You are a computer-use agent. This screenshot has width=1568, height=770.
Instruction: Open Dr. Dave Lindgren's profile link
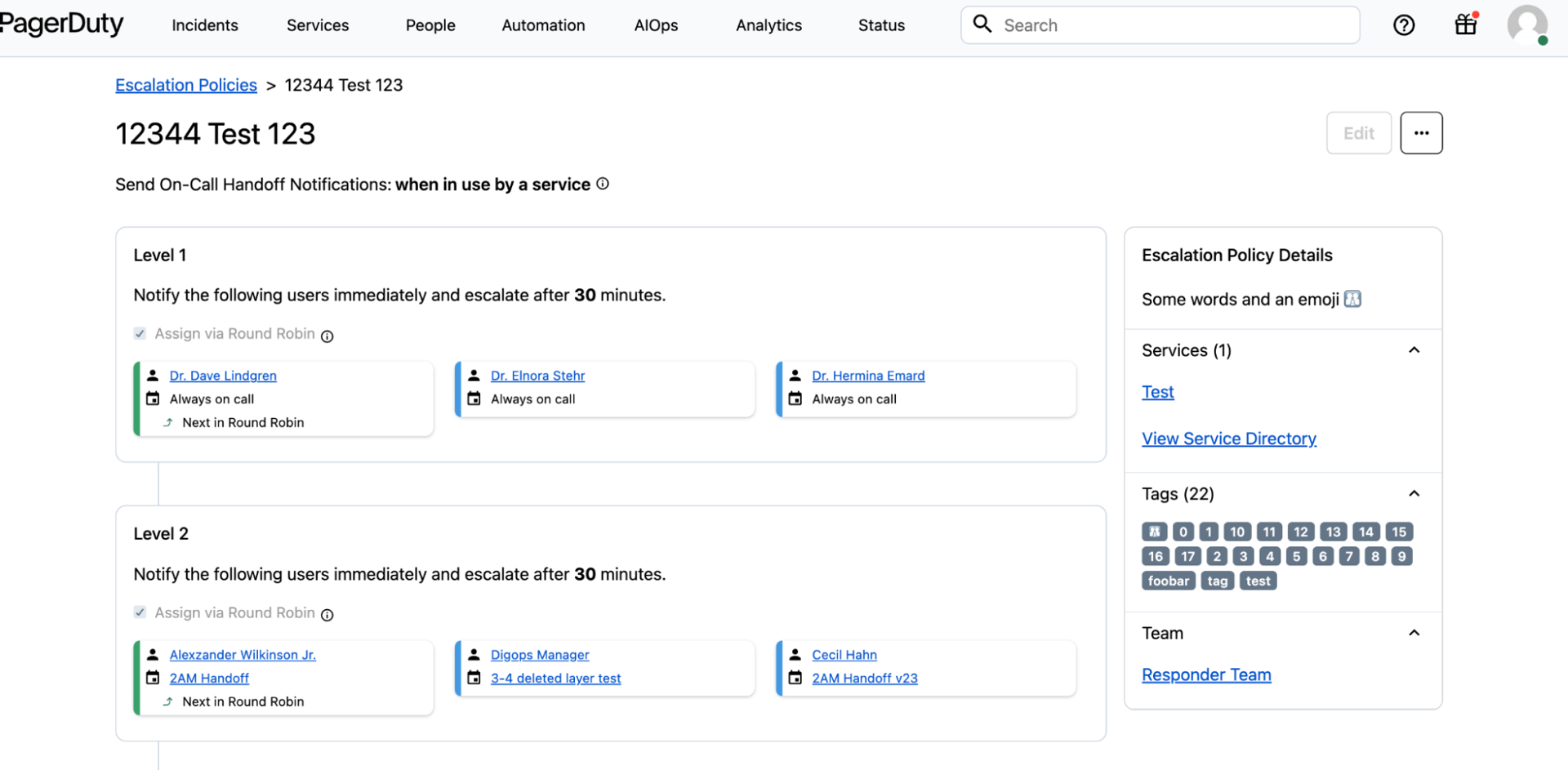[x=223, y=376]
